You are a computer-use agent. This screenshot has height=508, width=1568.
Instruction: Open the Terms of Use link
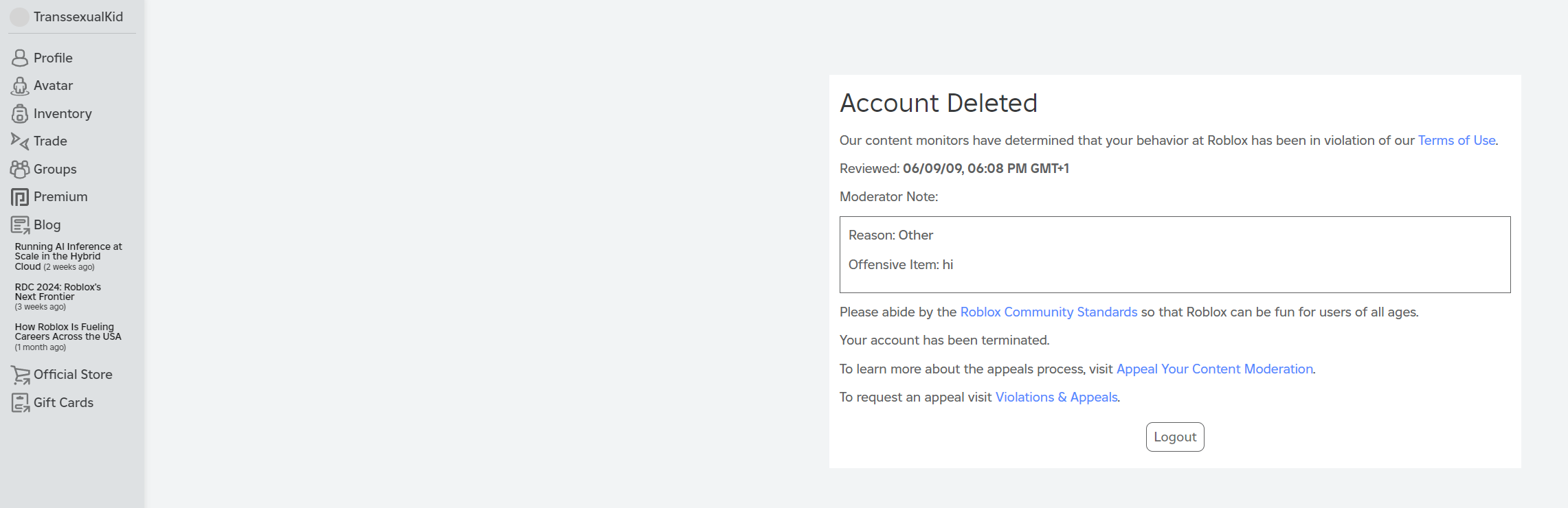click(1456, 140)
